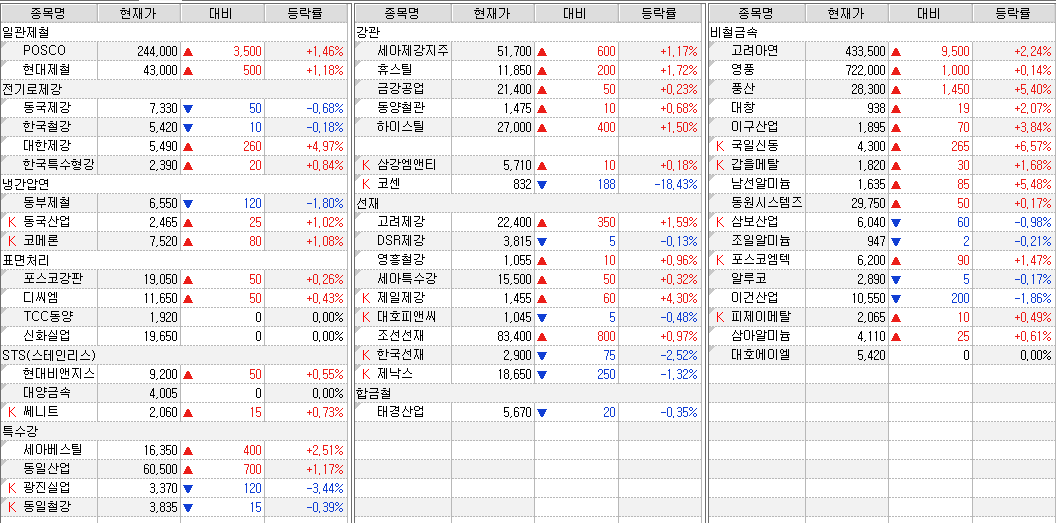
Task: Click the red up arrow in 고려아연 row
Action: click(x=896, y=51)
